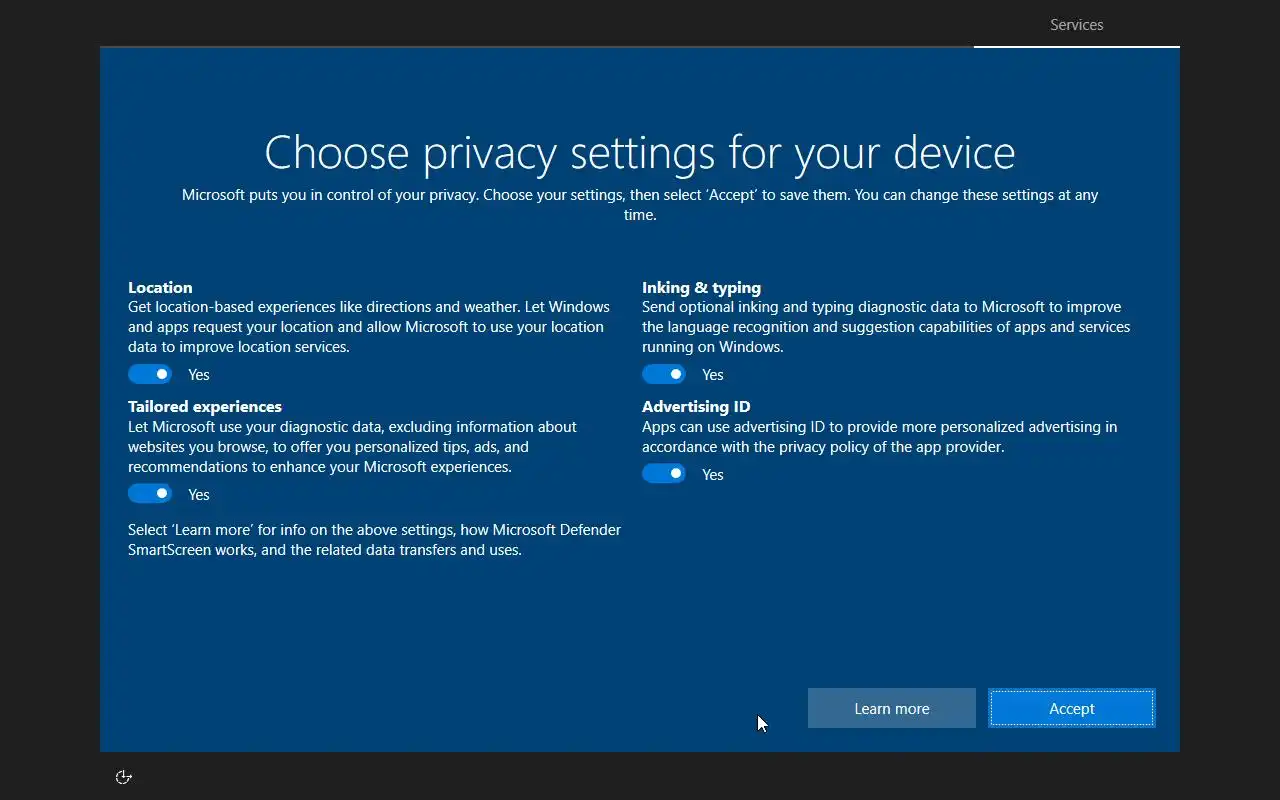Click the Inking & typing heading
The image size is (1280, 800).
[701, 287]
